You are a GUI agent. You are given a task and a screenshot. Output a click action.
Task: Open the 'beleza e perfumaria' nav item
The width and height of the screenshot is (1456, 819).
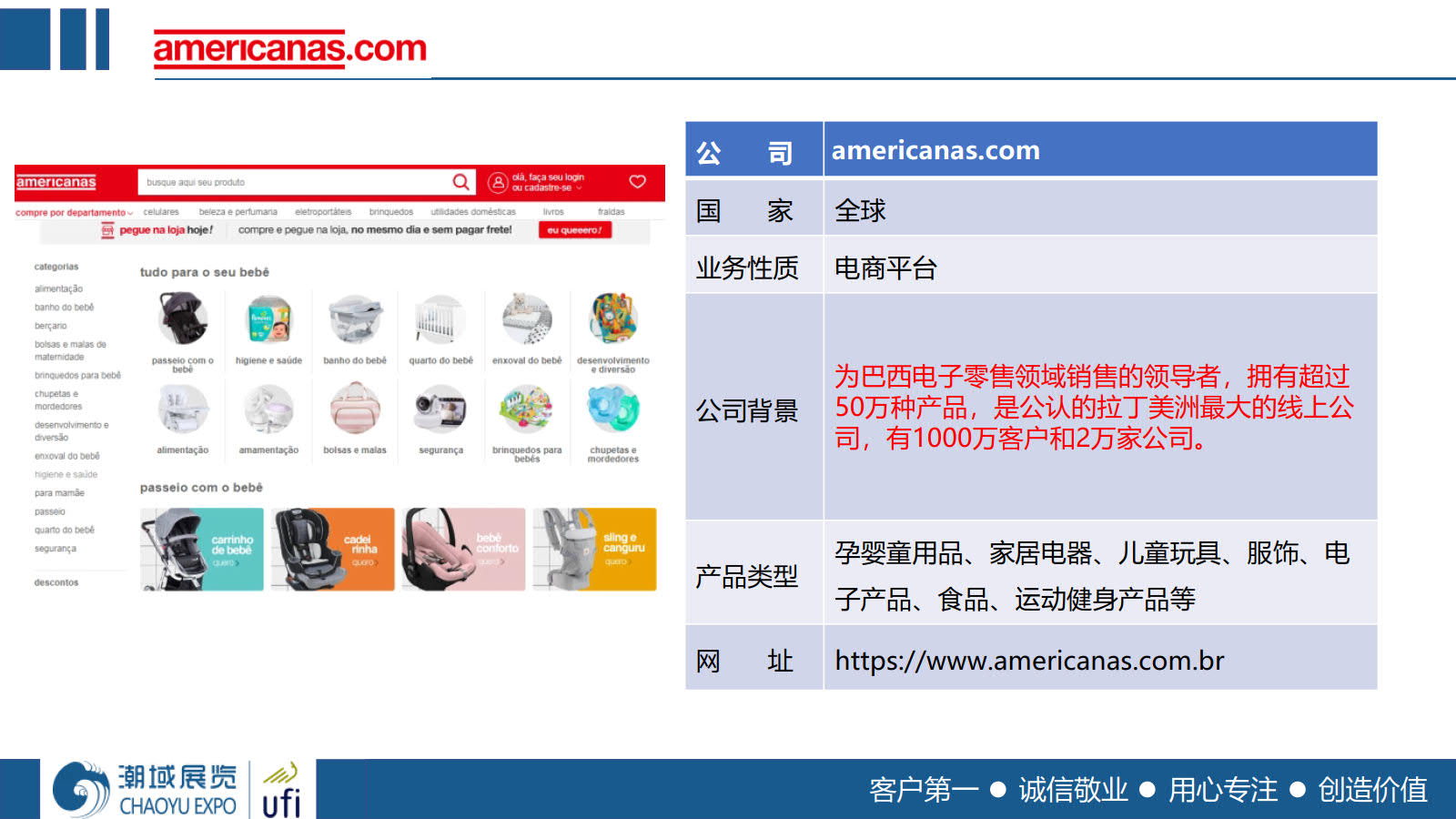pos(238,212)
